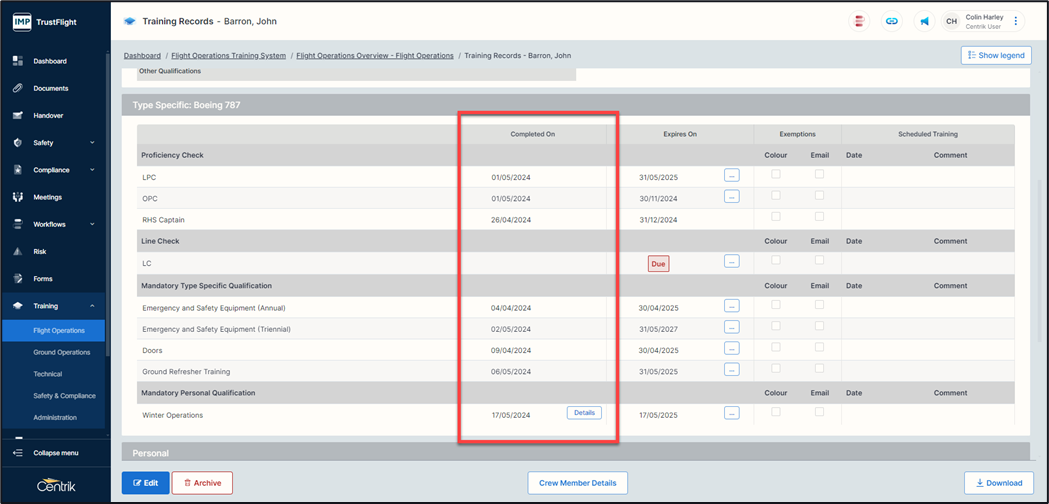
Task: Click the megaphone announcements icon
Action: pos(924,21)
